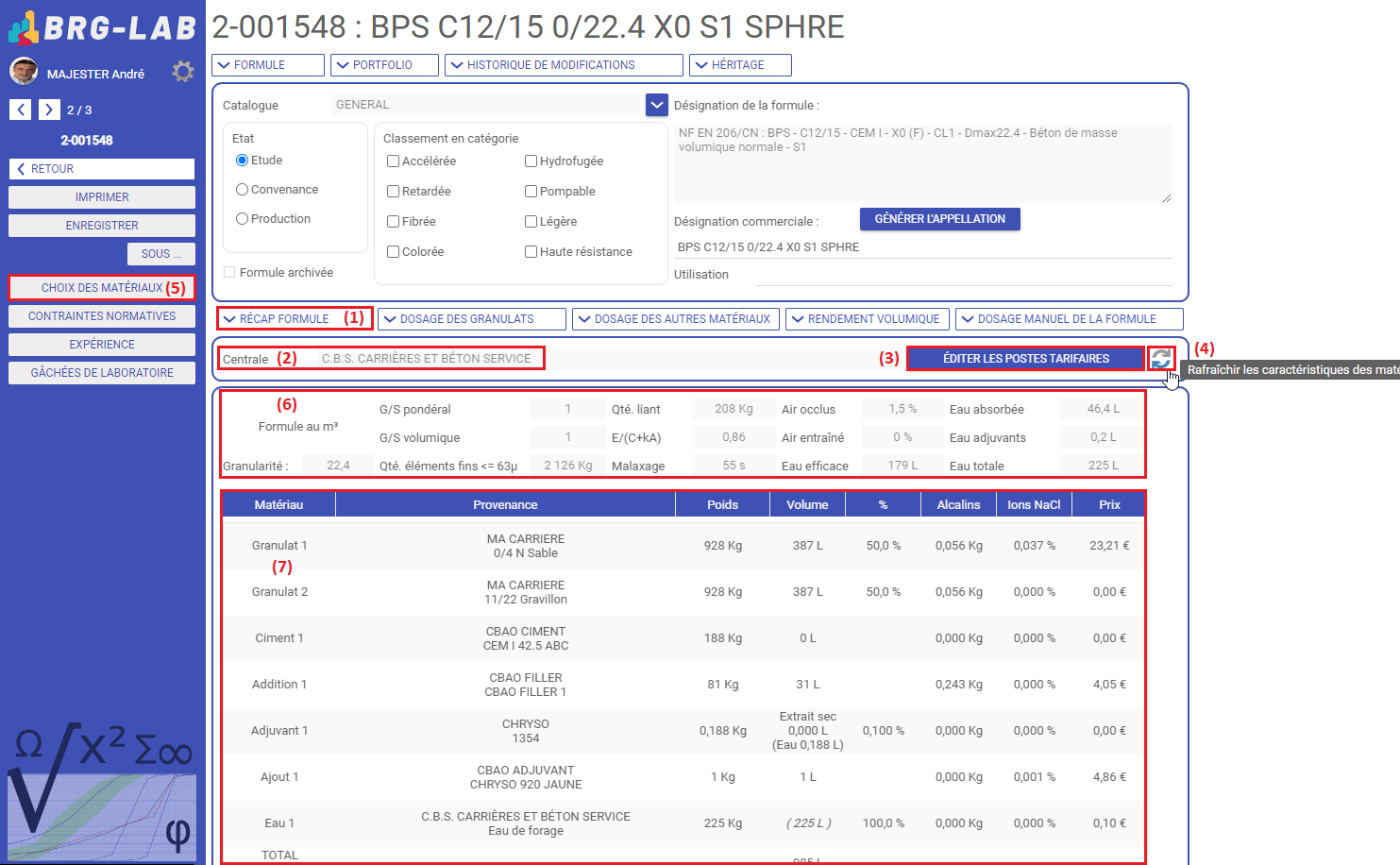Open CHOIX DES MATÉRIAUX menu

tap(102, 288)
